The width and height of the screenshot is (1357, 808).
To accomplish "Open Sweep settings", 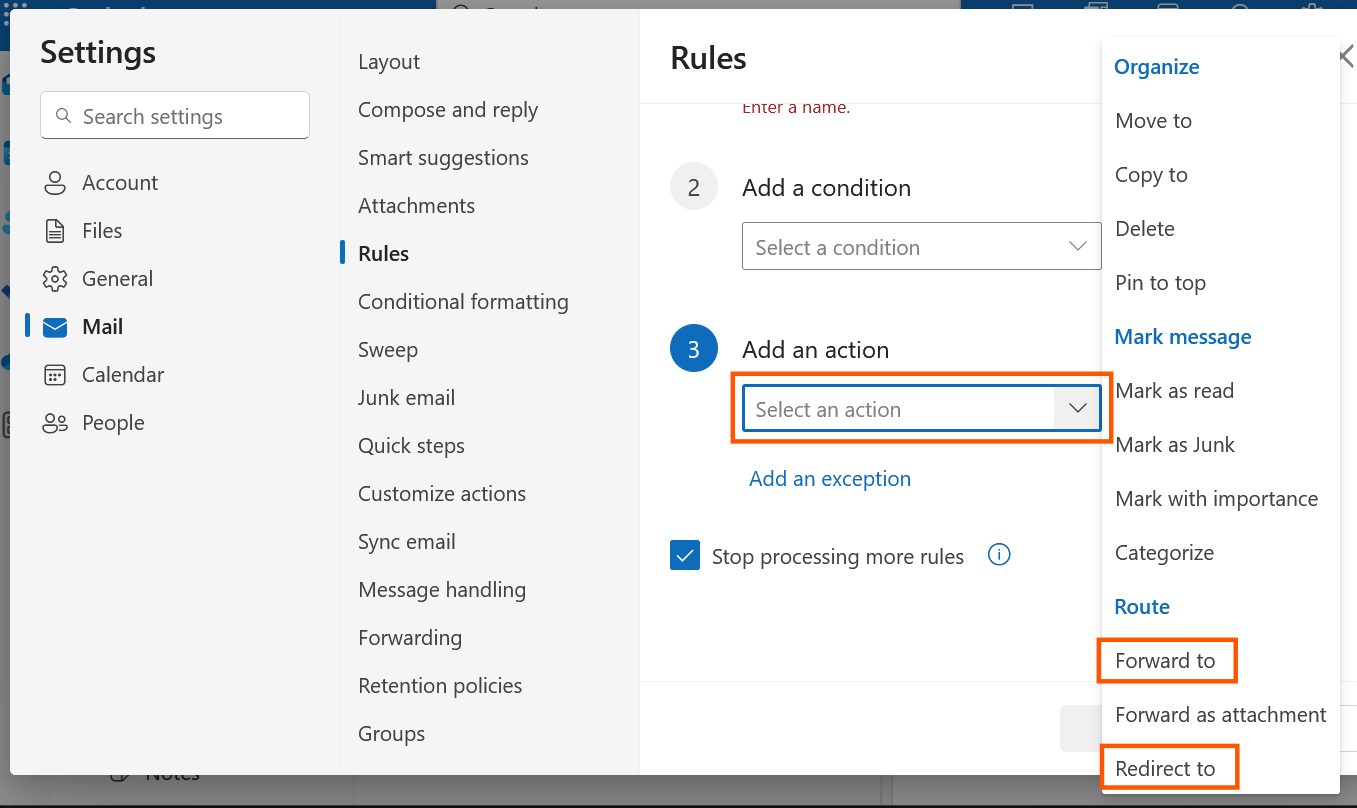I will (388, 350).
